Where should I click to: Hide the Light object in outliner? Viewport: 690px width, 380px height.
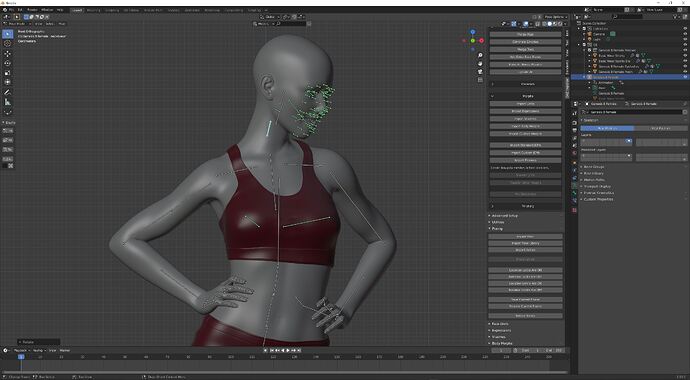tap(685, 39)
